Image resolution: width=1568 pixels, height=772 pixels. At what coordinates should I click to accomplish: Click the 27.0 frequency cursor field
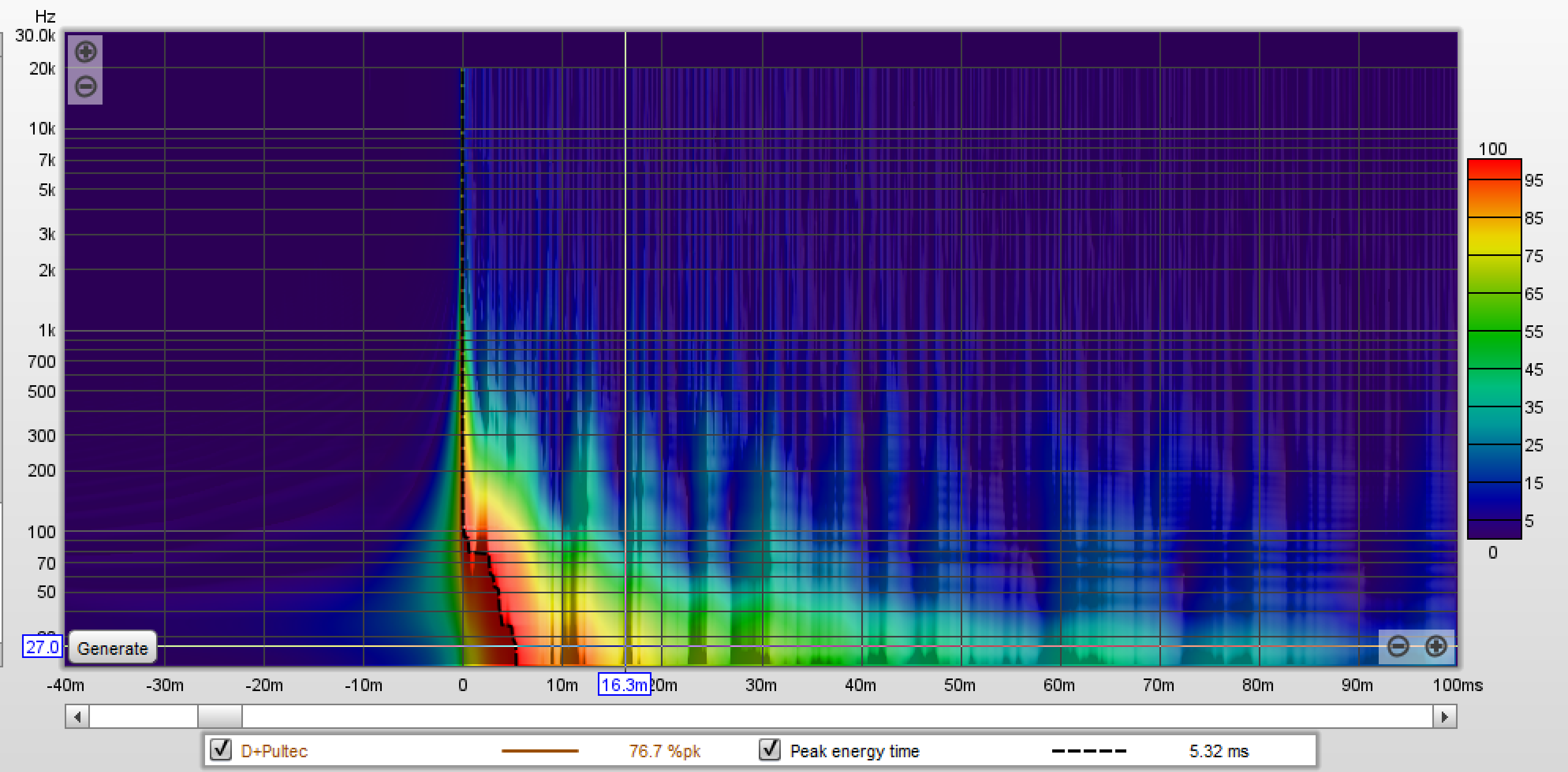click(x=42, y=646)
